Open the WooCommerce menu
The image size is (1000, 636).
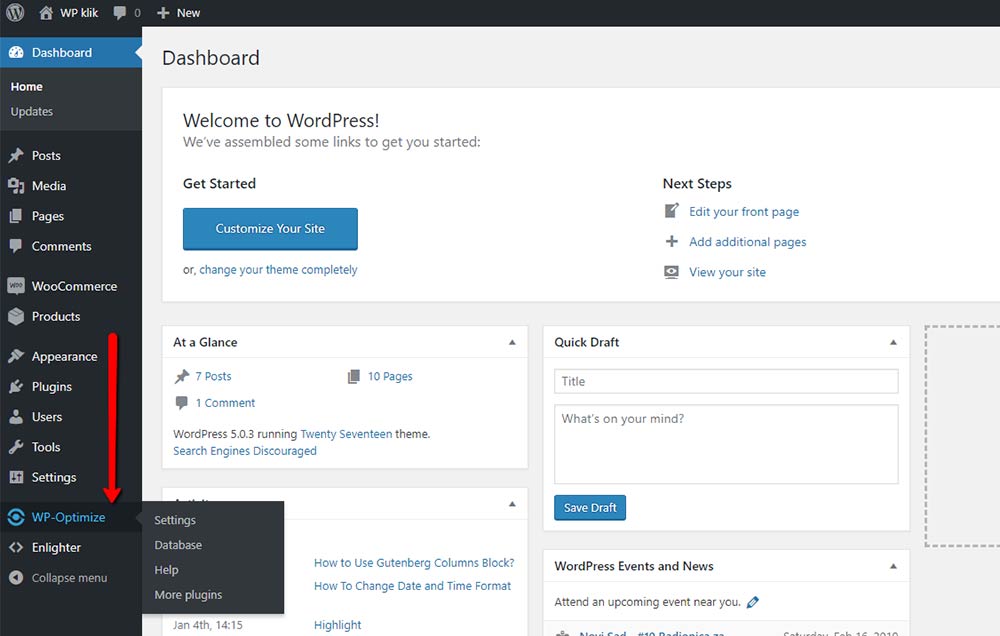[71, 286]
